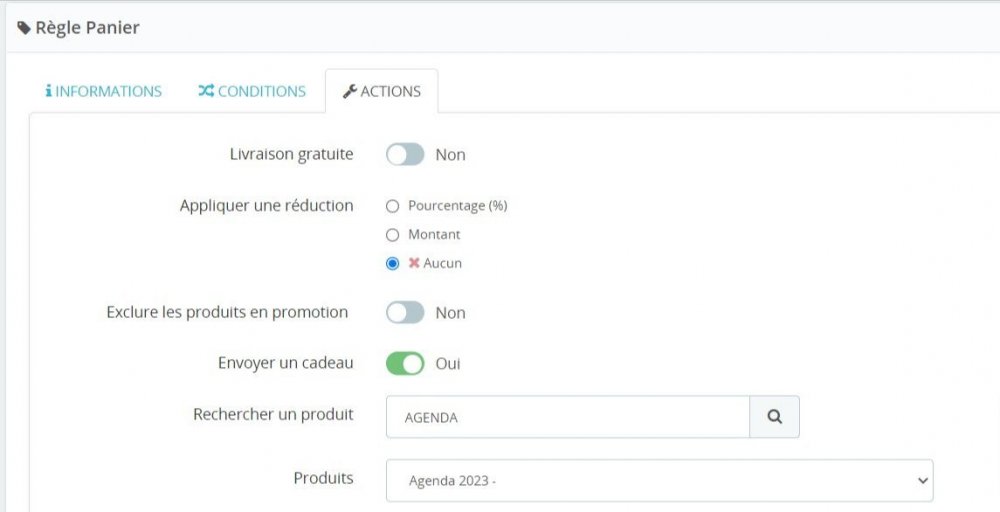This screenshot has height=512, width=1000.
Task: Click the info icon on Informations tab
Action: (48, 91)
